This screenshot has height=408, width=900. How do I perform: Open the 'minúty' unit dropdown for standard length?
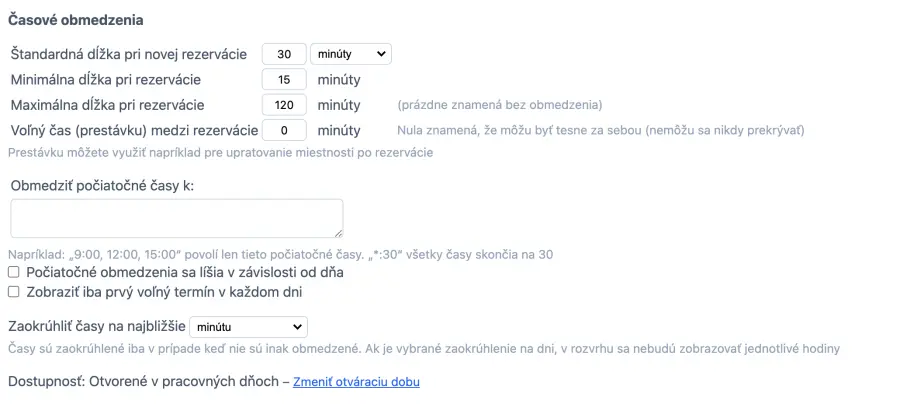pos(350,54)
